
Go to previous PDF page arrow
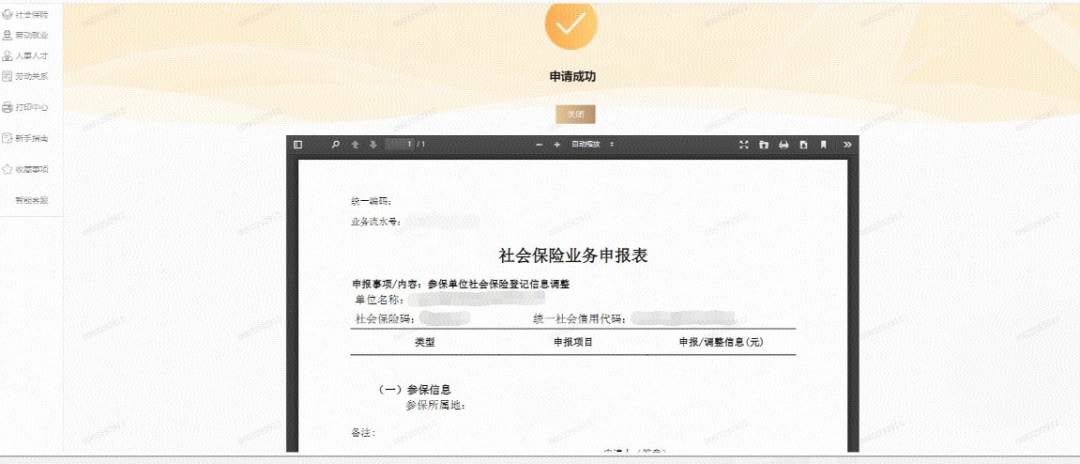click(355, 145)
